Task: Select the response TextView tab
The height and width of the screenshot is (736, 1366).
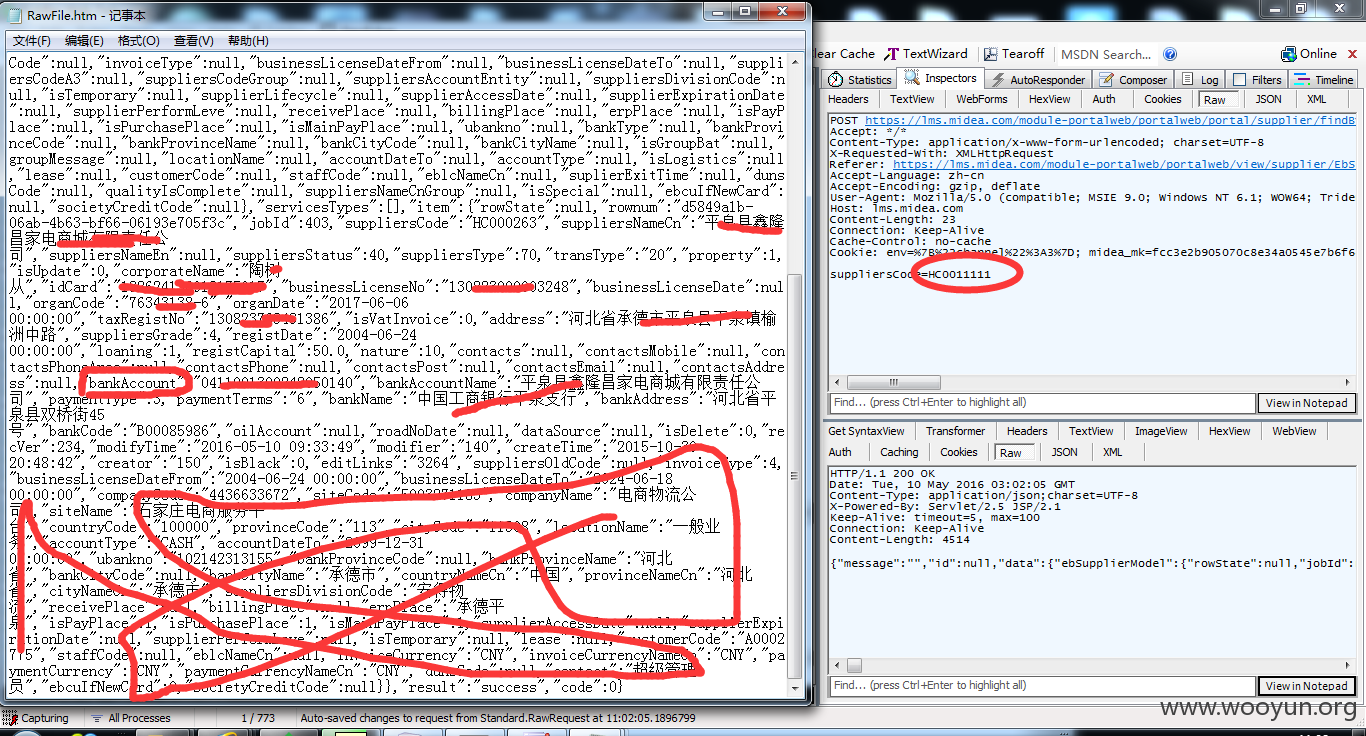Action: (x=1091, y=431)
